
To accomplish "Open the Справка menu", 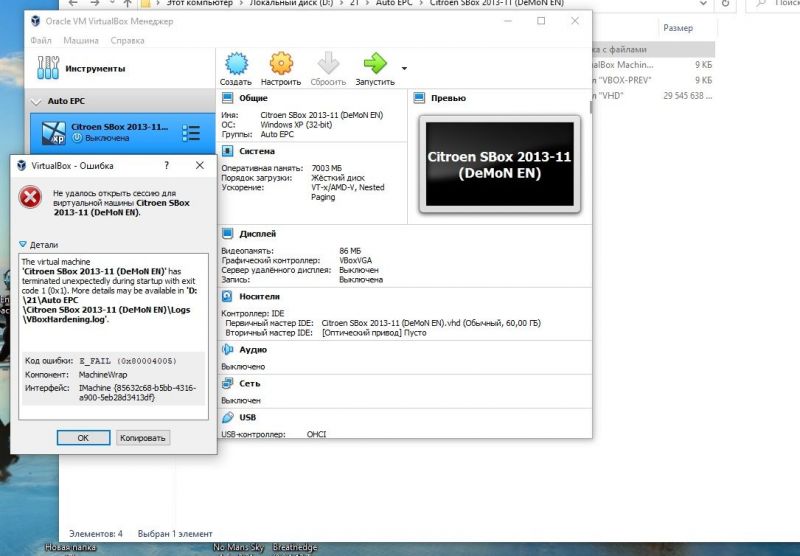I will pyautogui.click(x=127, y=40).
